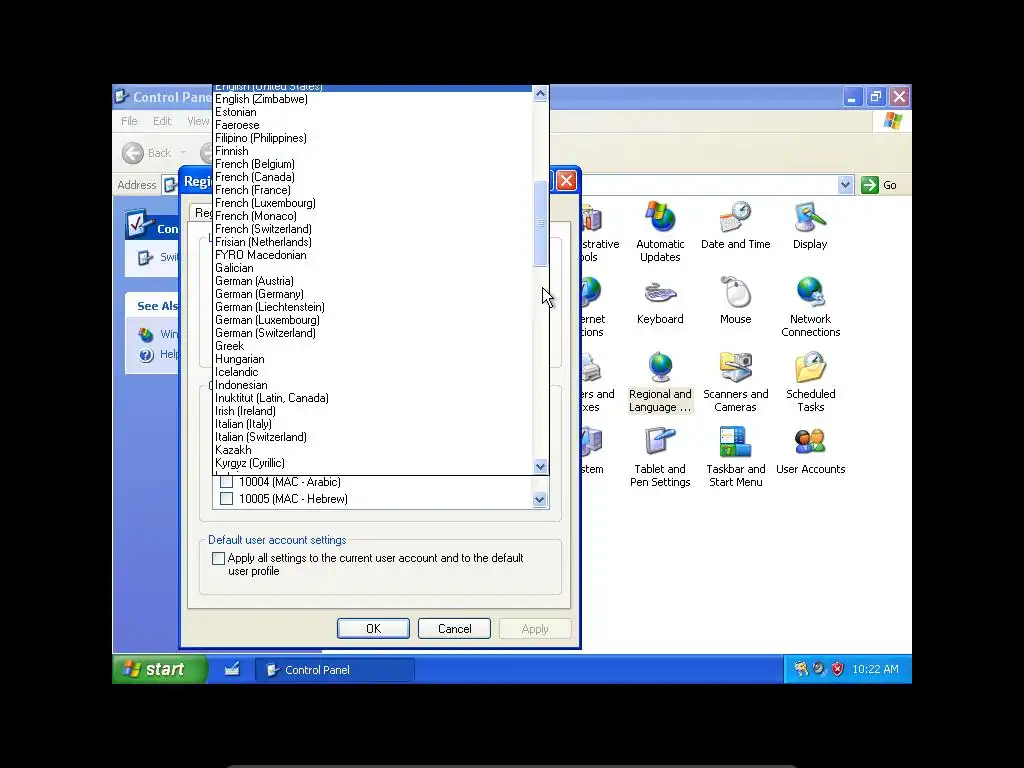The width and height of the screenshot is (1024, 768).
Task: Click the Help question mark icon
Action: 146,355
